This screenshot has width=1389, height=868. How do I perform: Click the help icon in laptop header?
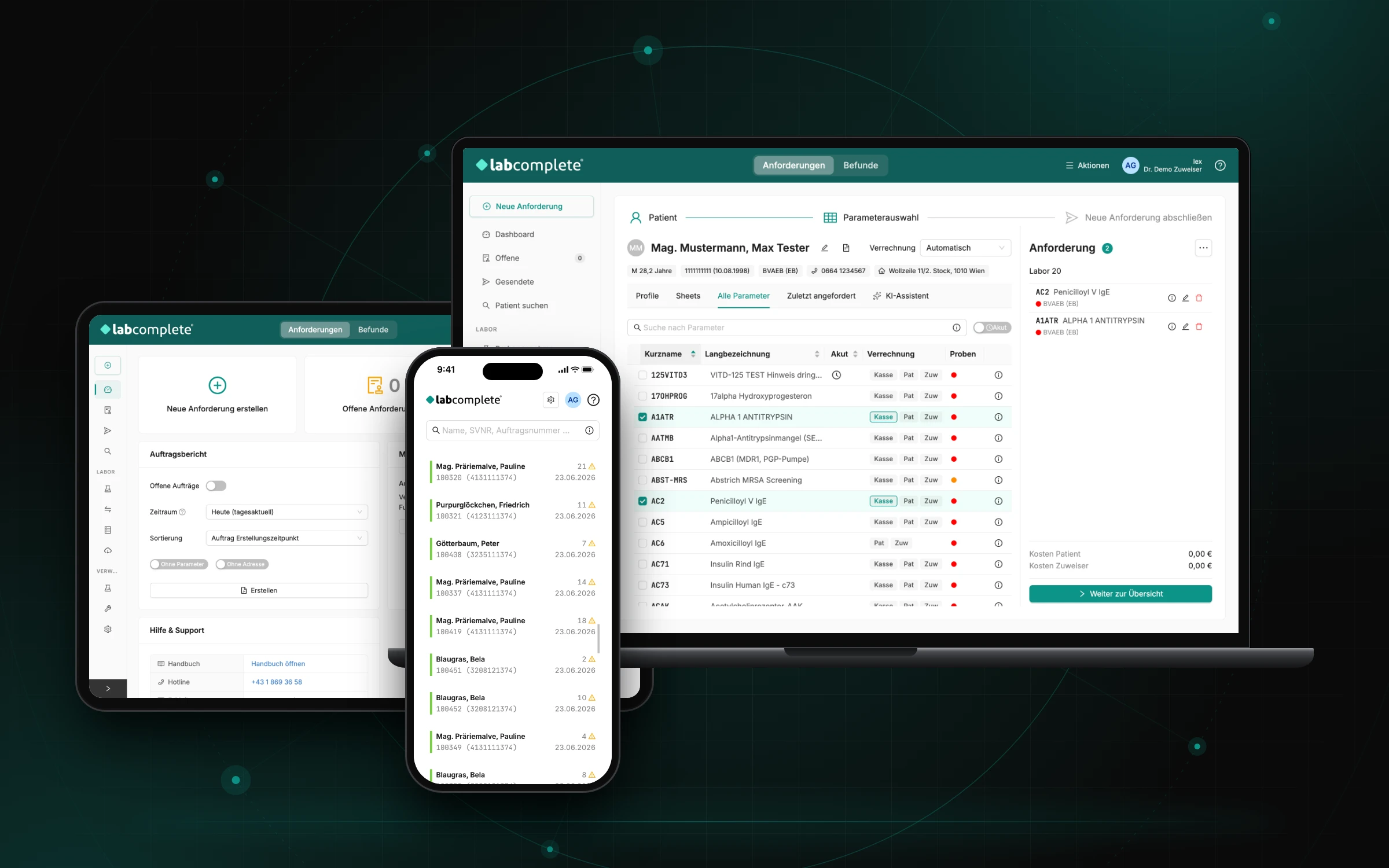point(1220,165)
